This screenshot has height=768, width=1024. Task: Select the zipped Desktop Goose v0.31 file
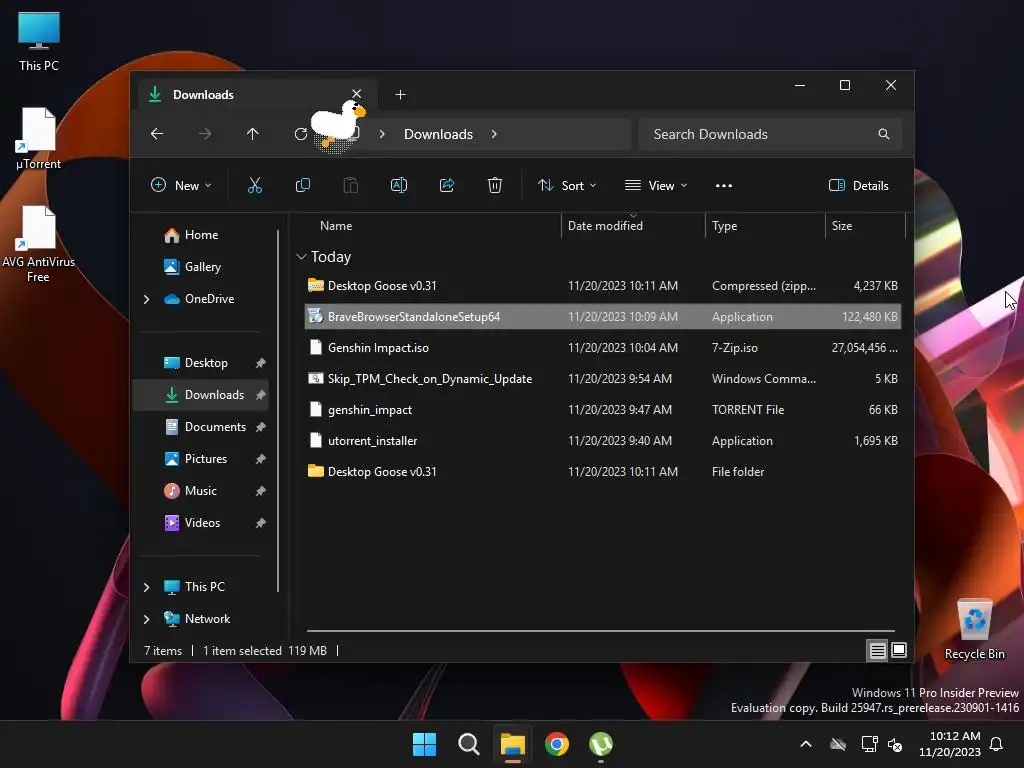tap(603, 286)
